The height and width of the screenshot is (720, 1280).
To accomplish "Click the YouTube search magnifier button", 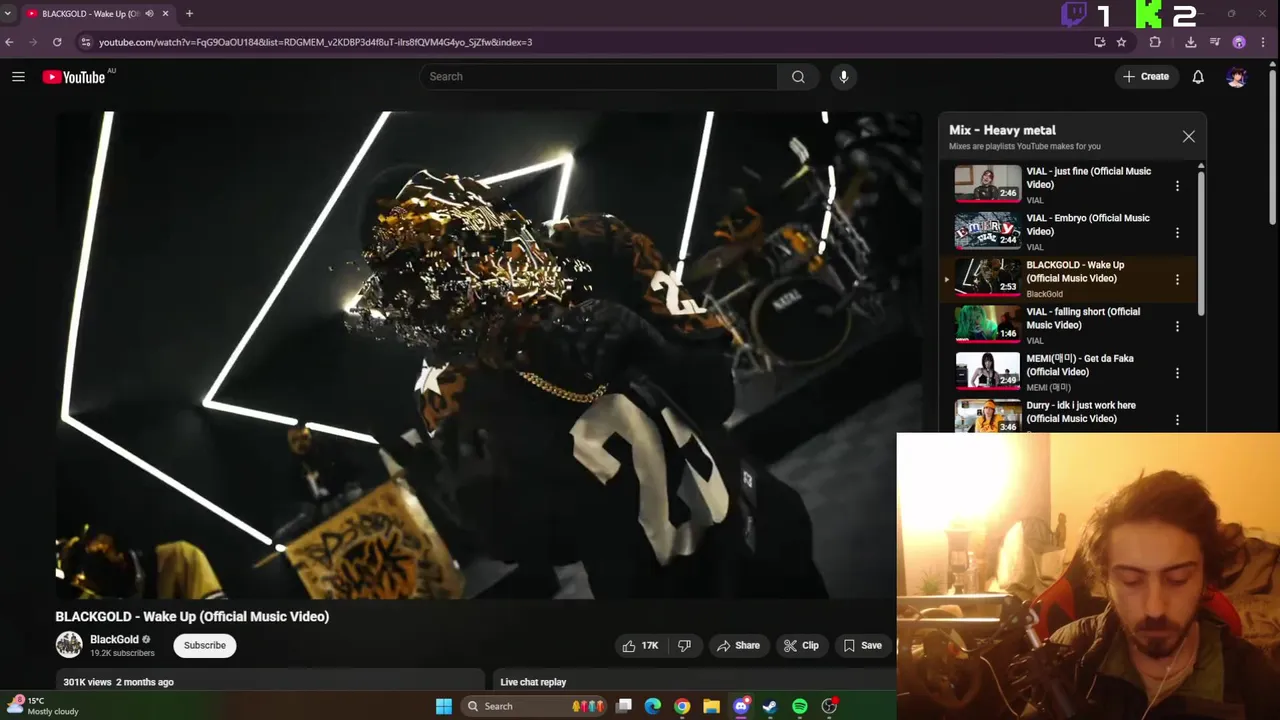I will [x=798, y=77].
